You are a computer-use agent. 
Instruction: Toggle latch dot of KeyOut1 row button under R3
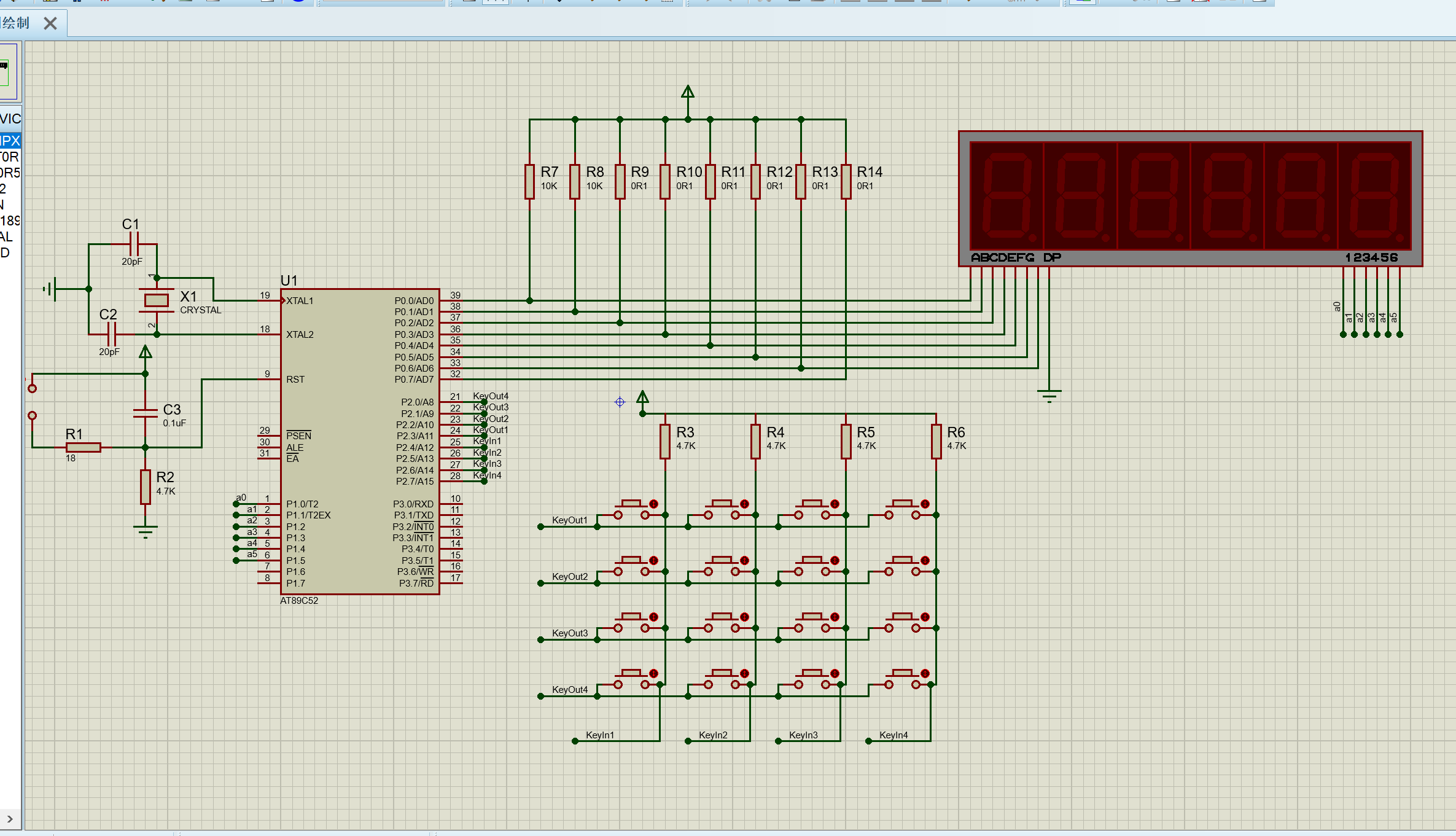[654, 504]
